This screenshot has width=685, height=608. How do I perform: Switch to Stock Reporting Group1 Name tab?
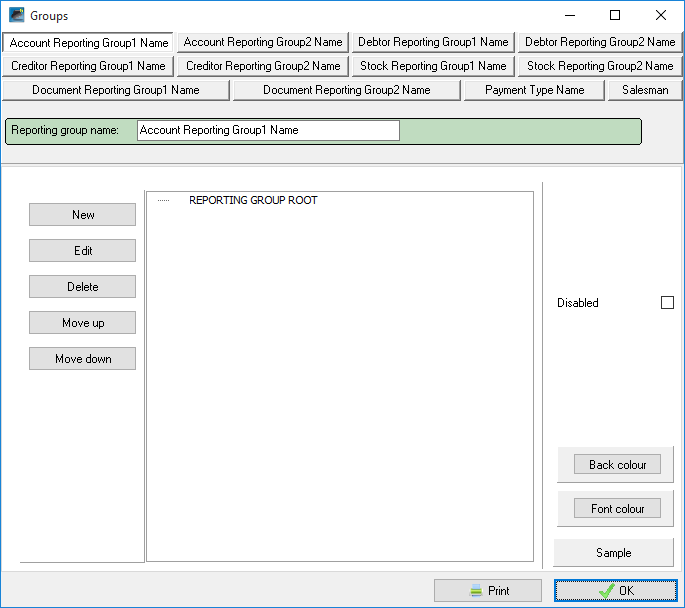(x=433, y=66)
